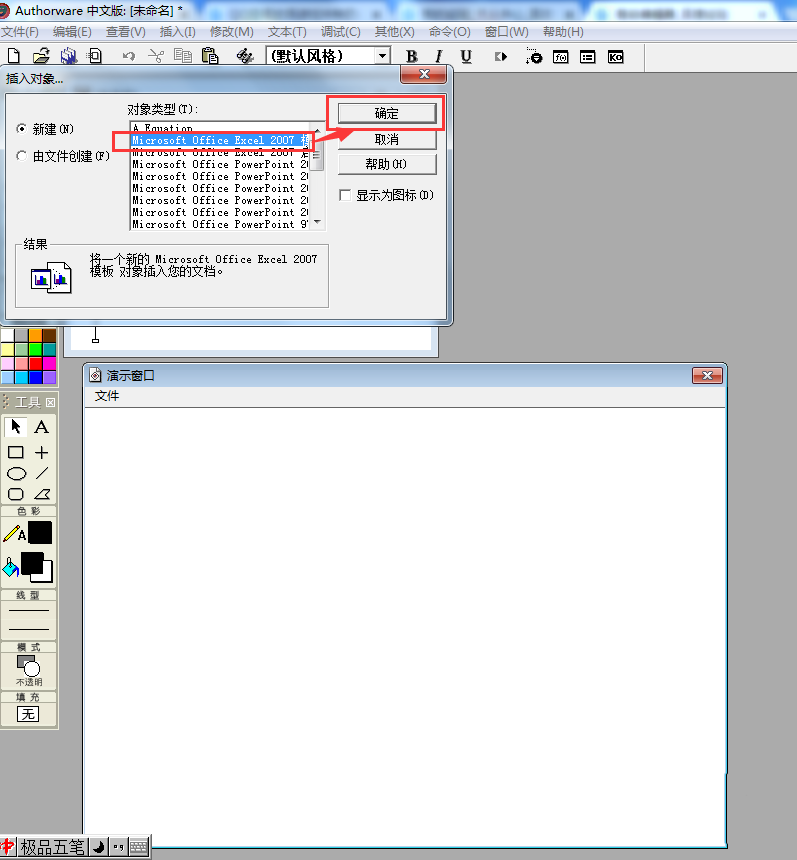797x860 pixels.
Task: Open the line style (线型) selector
Action: point(29,620)
